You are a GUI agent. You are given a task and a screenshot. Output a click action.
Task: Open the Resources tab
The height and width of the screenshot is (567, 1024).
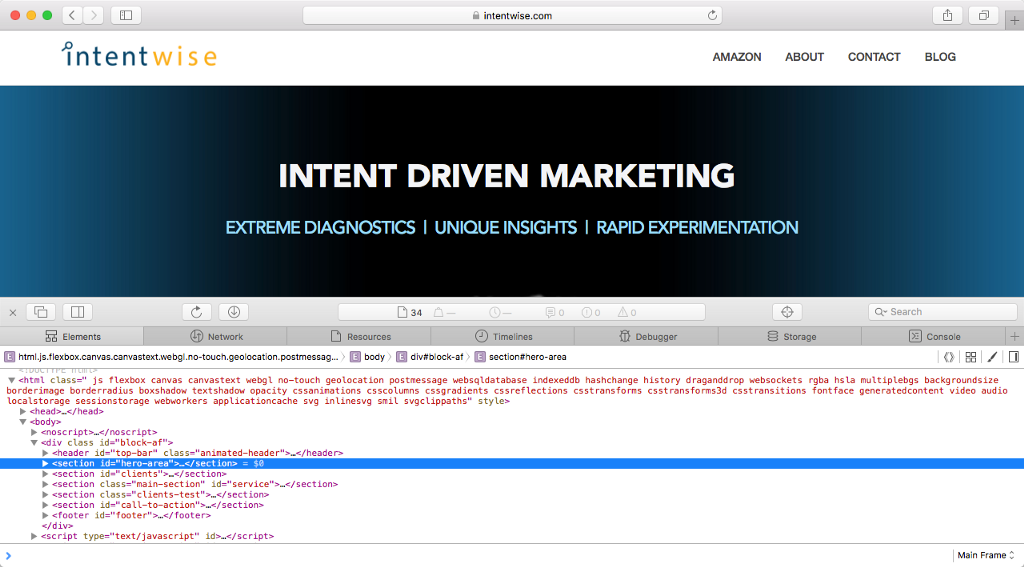pos(359,336)
